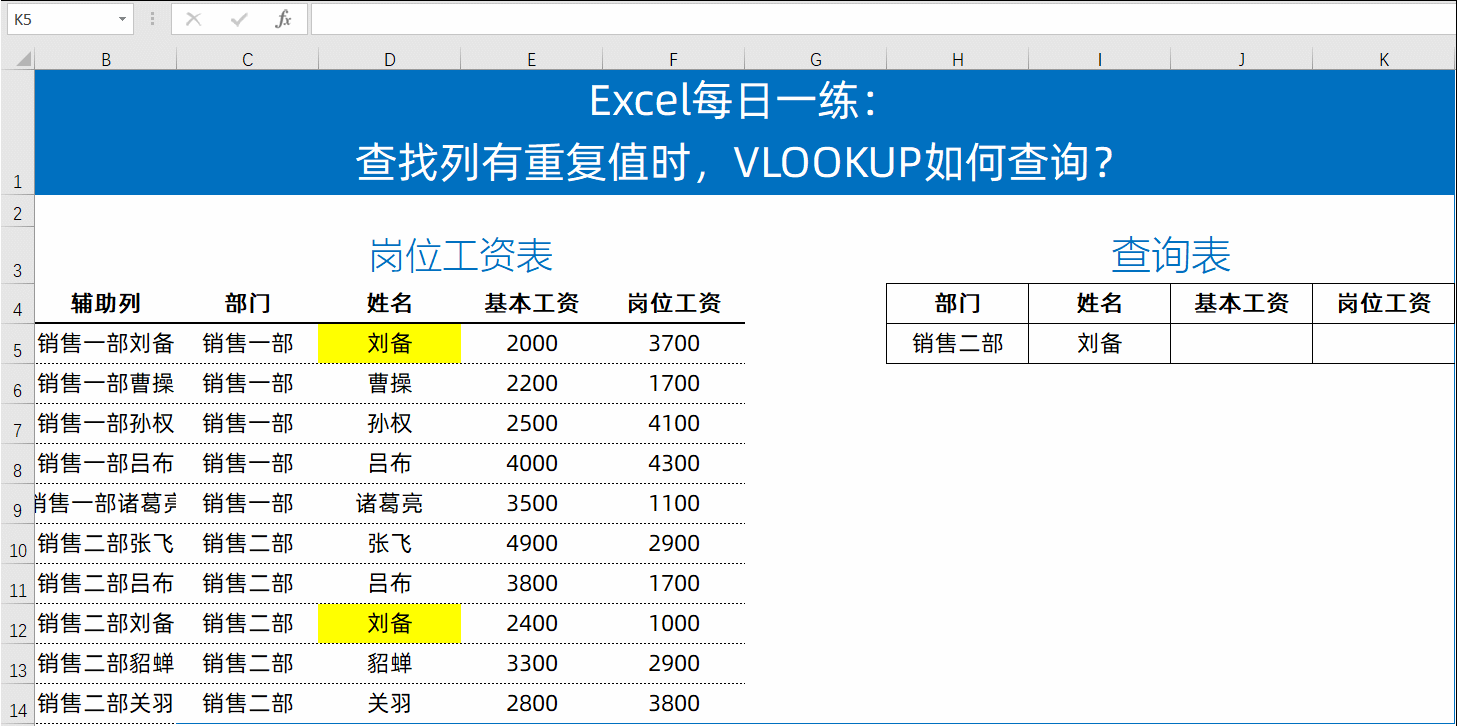Click post salary cell 3700
The height and width of the screenshot is (726, 1457).
point(674,344)
